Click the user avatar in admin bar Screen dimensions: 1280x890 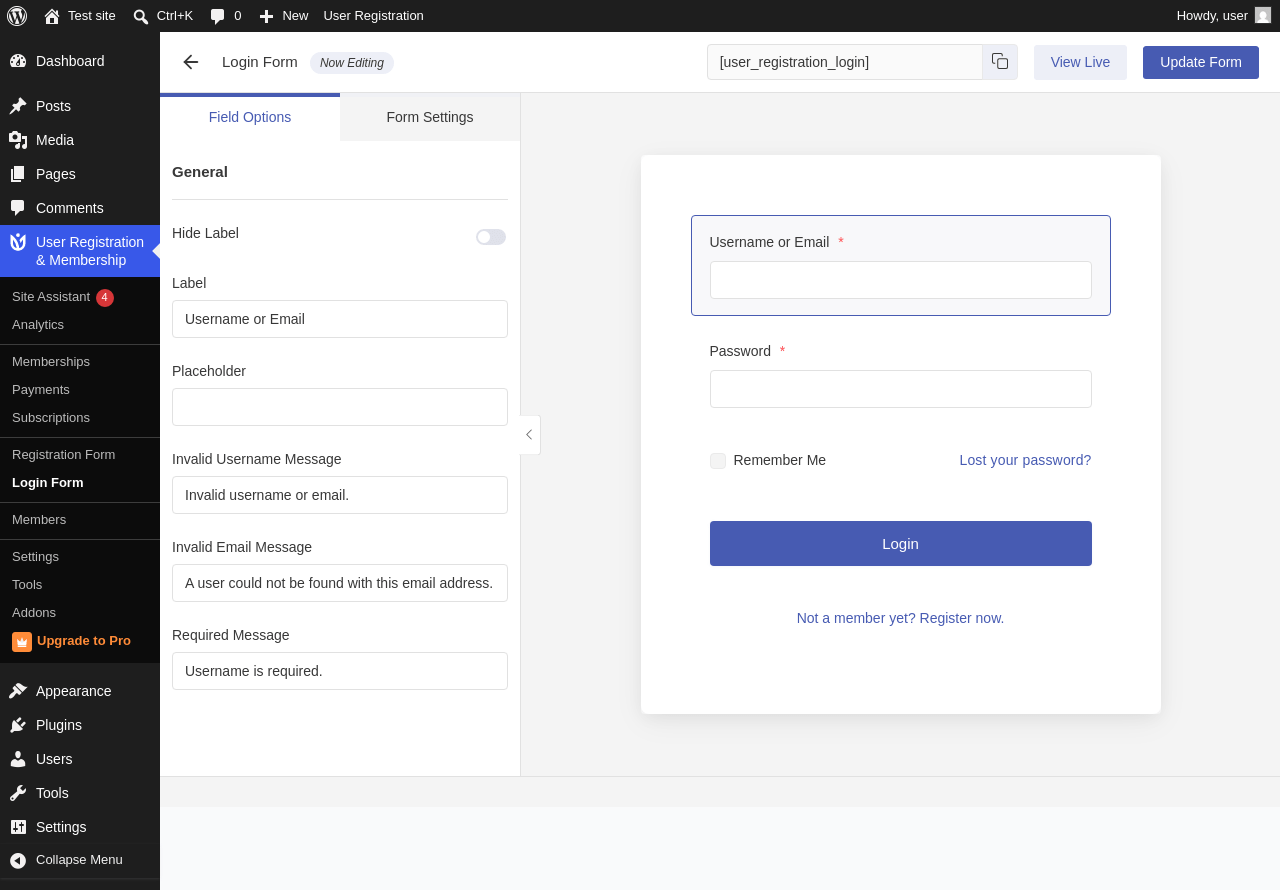click(x=1263, y=16)
